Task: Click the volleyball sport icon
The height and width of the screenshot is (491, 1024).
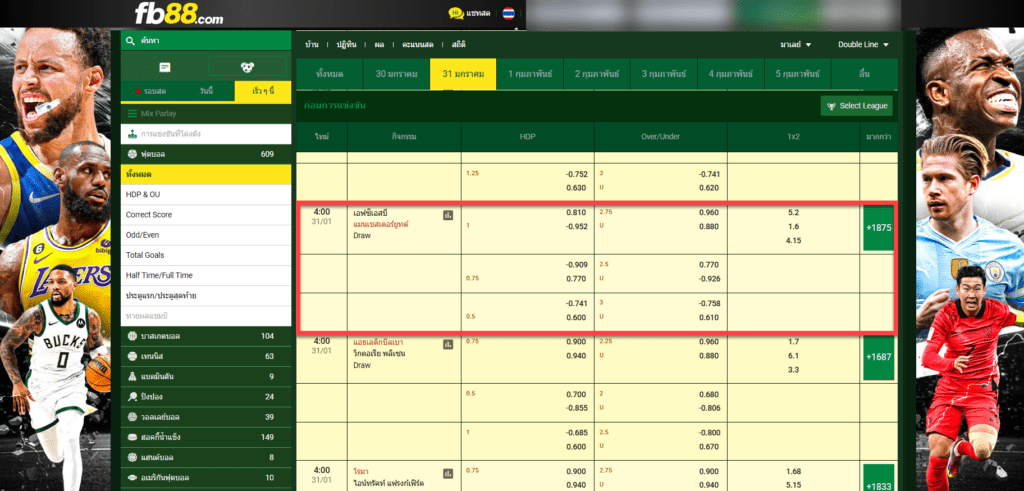Action: [x=133, y=417]
